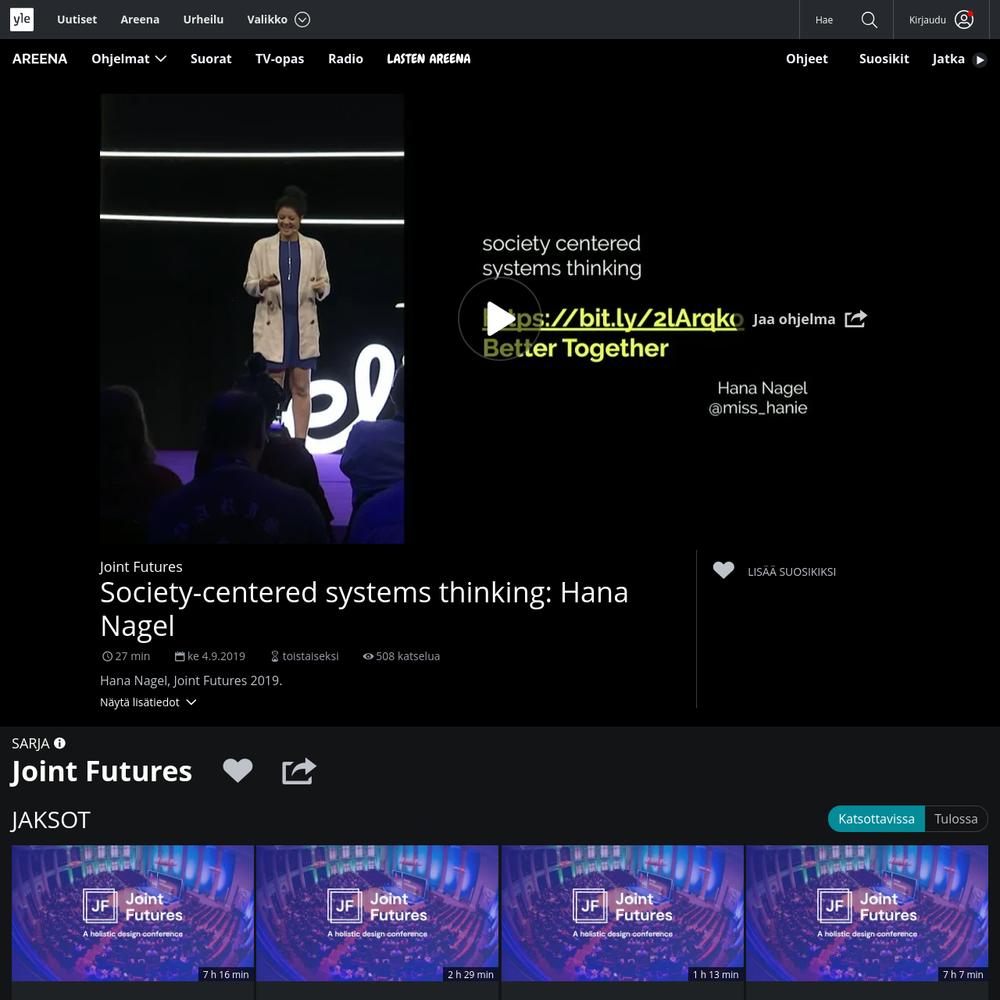Click the Sarja info icon
Image resolution: width=1000 pixels, height=1000 pixels.
59,743
